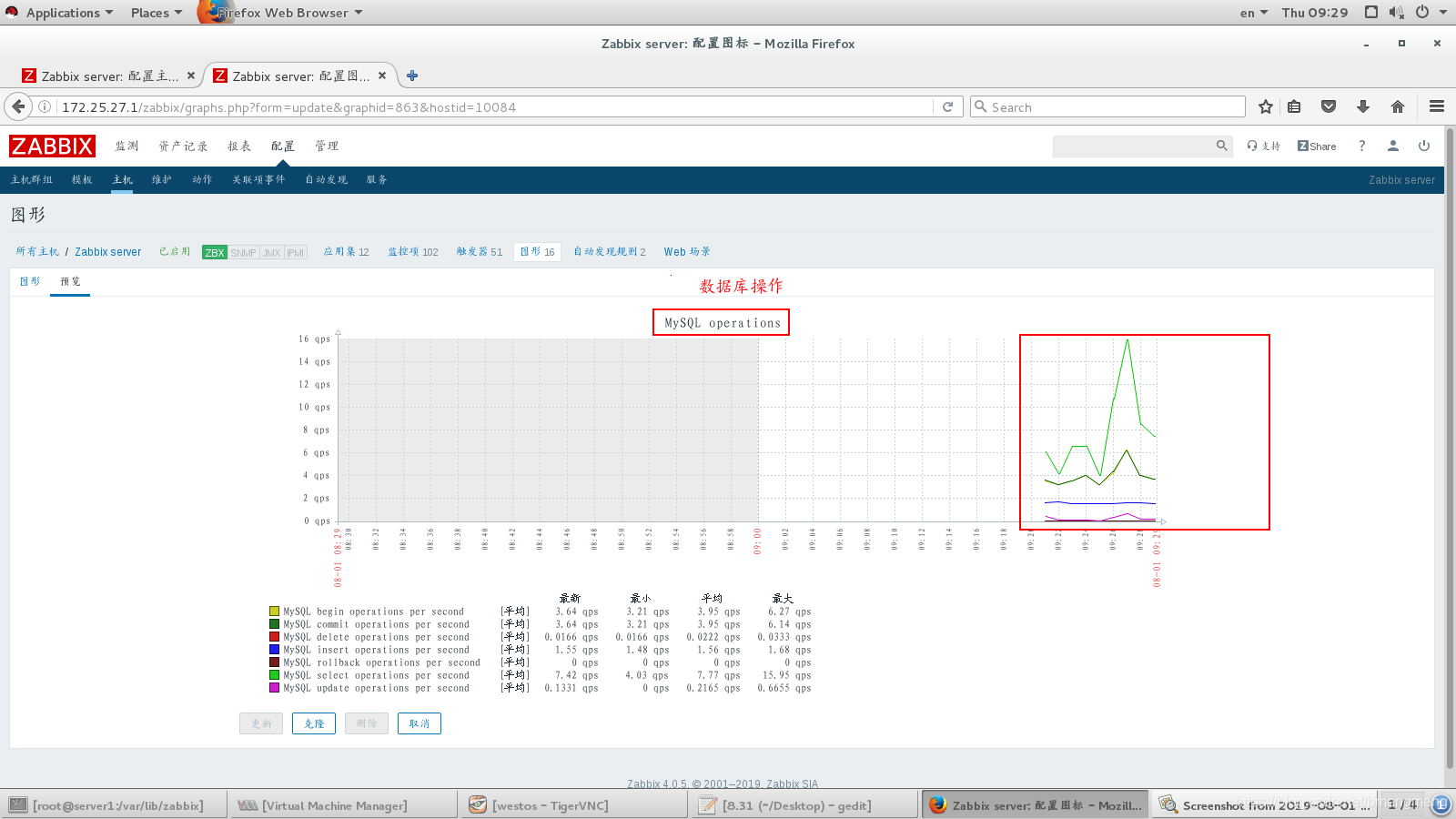Go to 主机群组 submenu
This screenshot has width=1456, height=819.
(x=32, y=179)
